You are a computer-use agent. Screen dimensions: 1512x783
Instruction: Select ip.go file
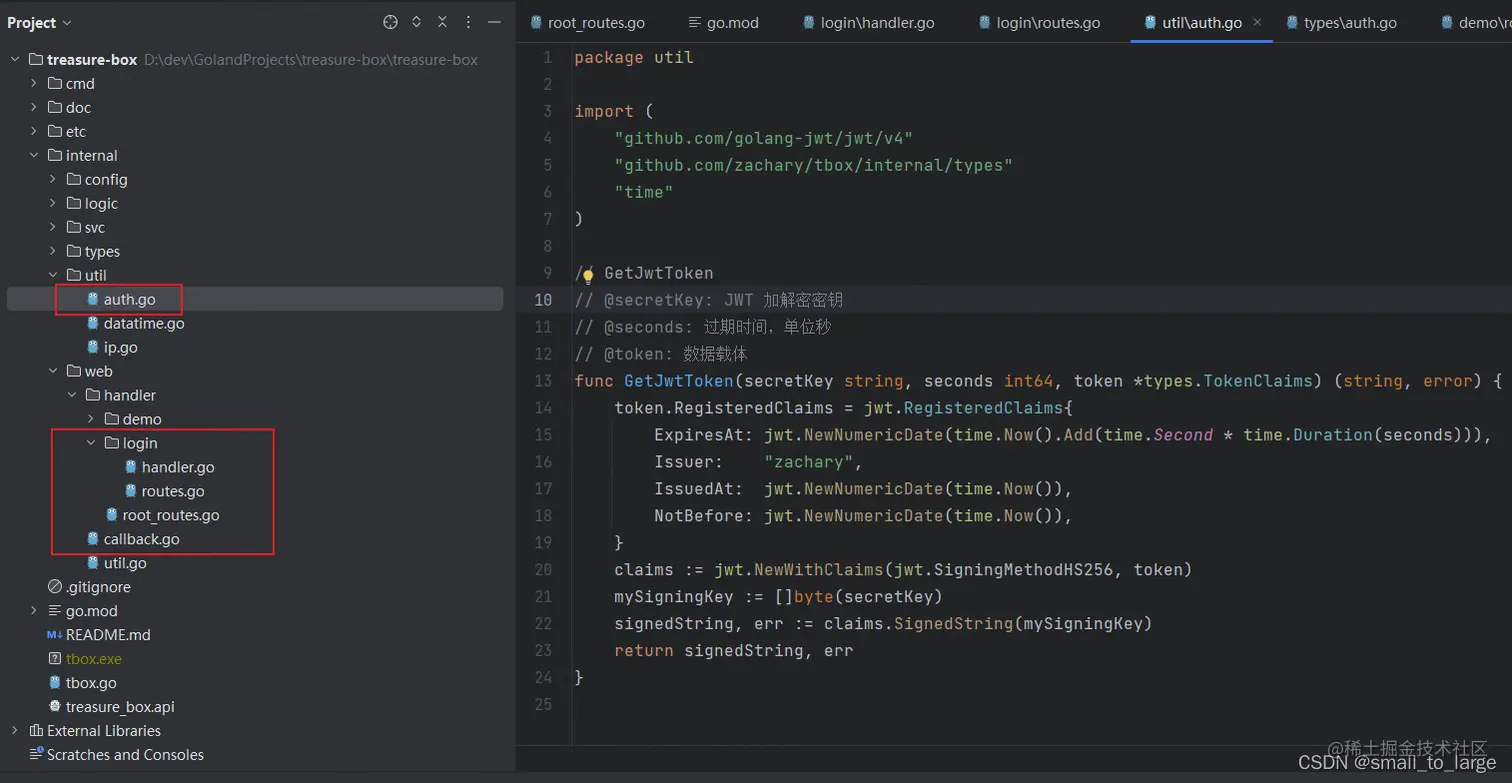point(121,347)
